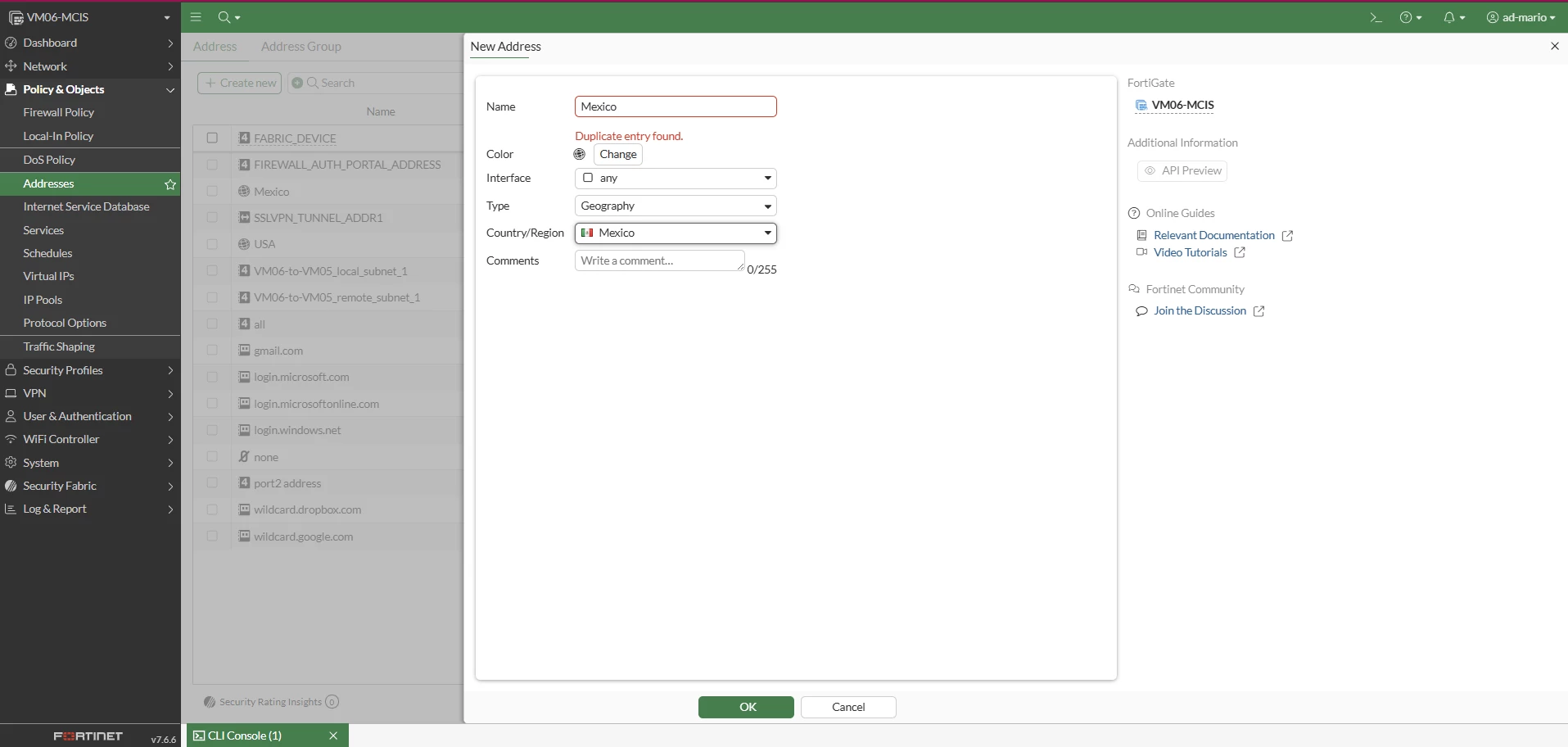Tick the Mexico row checkbox in address list
The width and height of the screenshot is (1568, 747).
coord(212,191)
